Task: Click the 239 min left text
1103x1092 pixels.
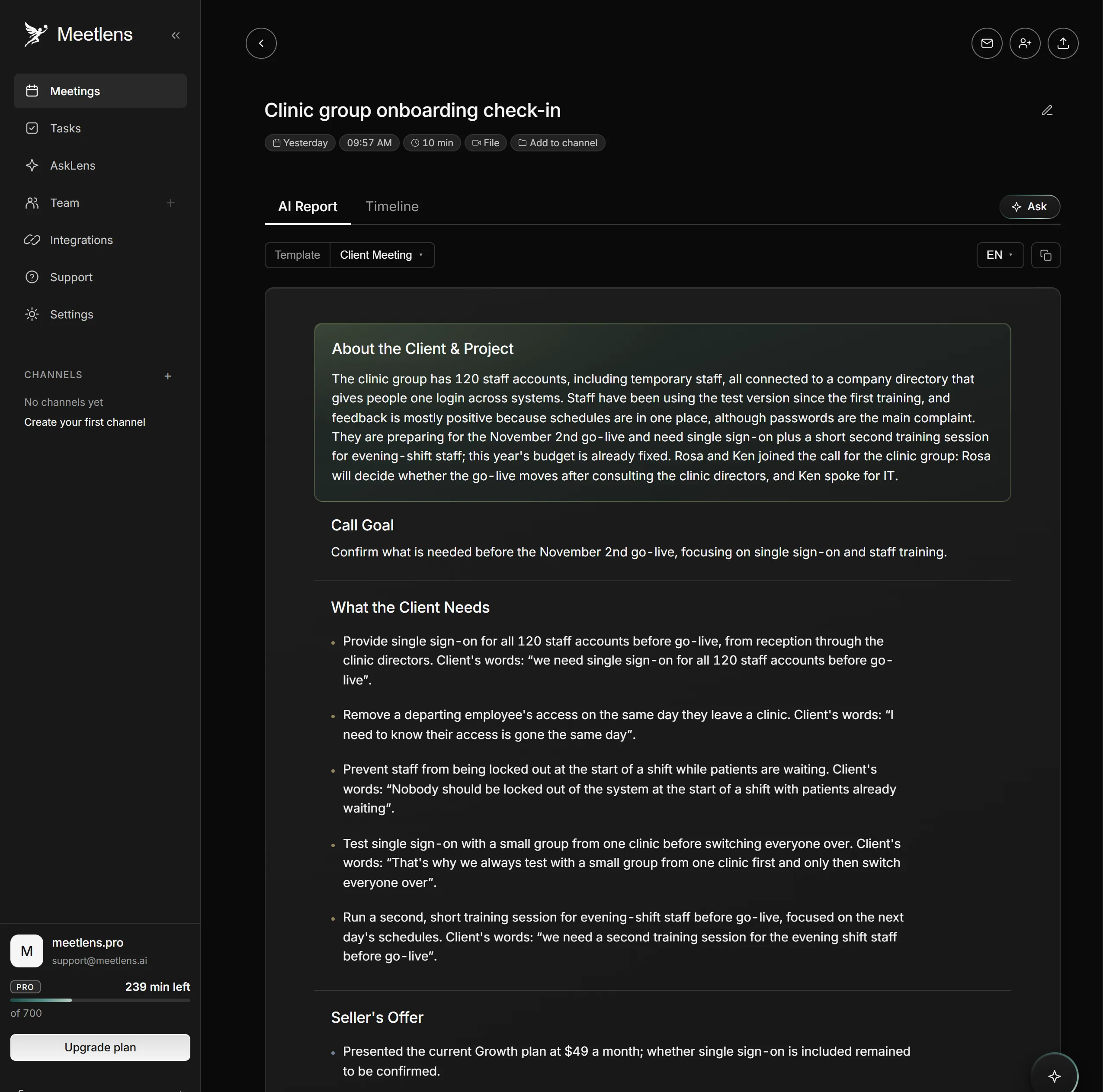Action: tap(157, 987)
